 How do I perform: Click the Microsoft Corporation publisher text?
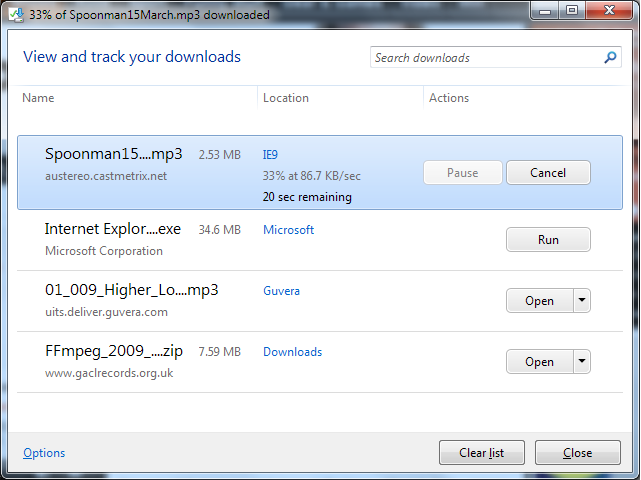click(x=104, y=251)
